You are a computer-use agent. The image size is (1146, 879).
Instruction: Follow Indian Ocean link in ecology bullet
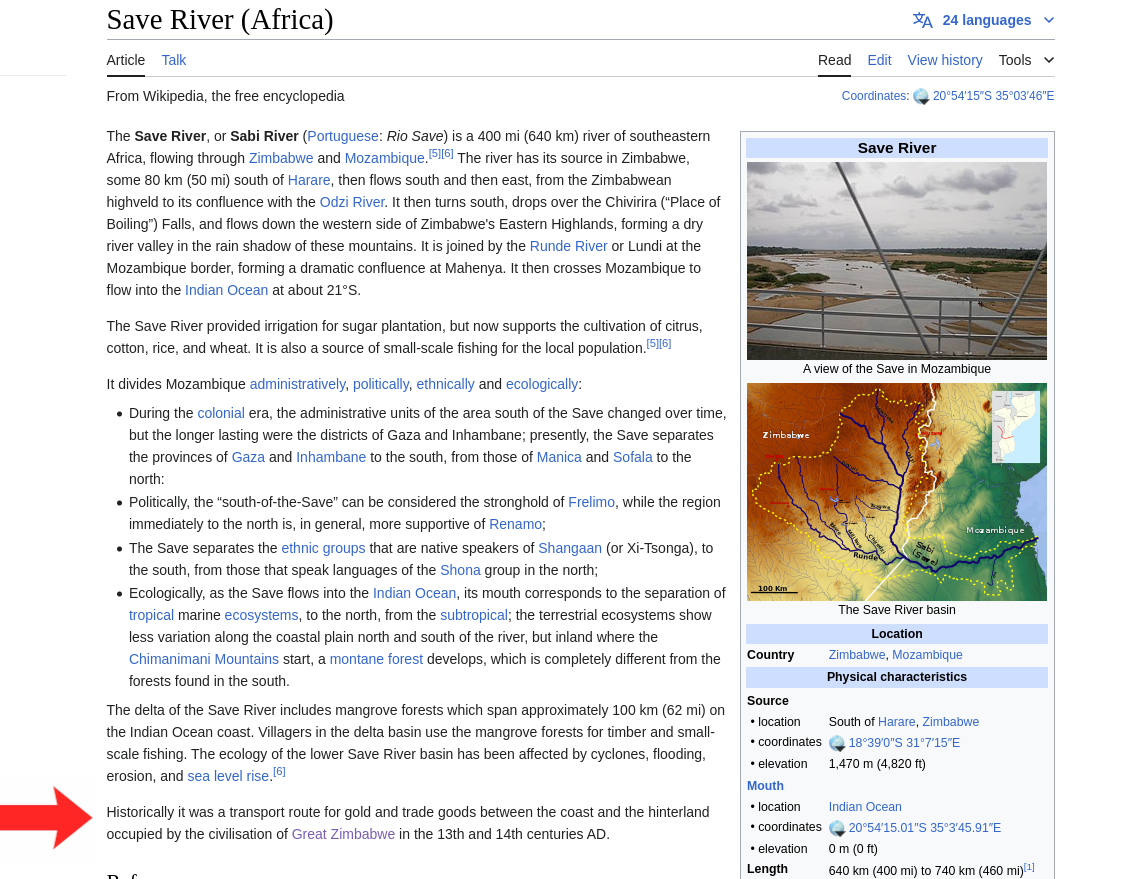414,593
